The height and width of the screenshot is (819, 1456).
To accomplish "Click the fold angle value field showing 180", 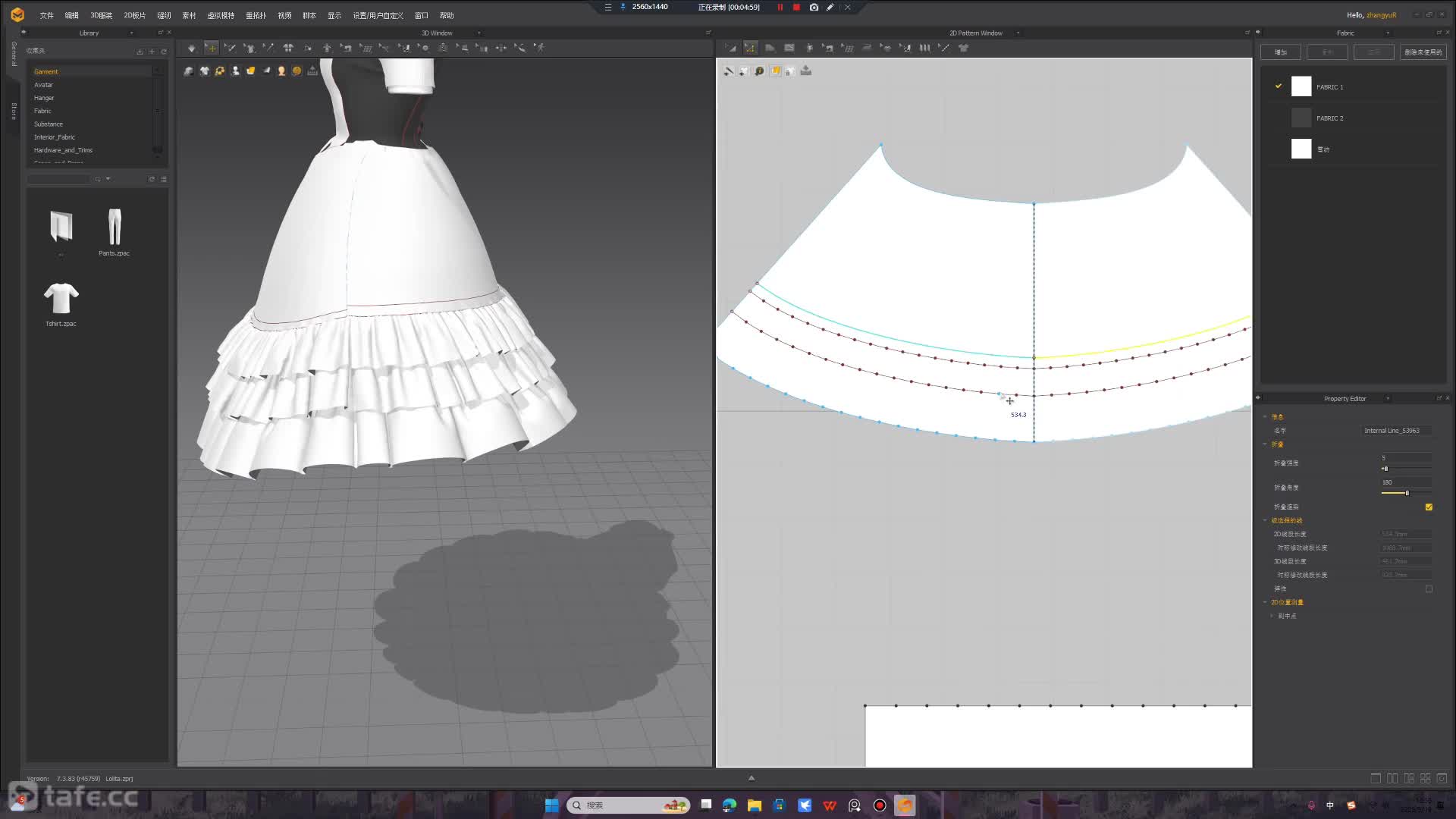I will (1406, 482).
